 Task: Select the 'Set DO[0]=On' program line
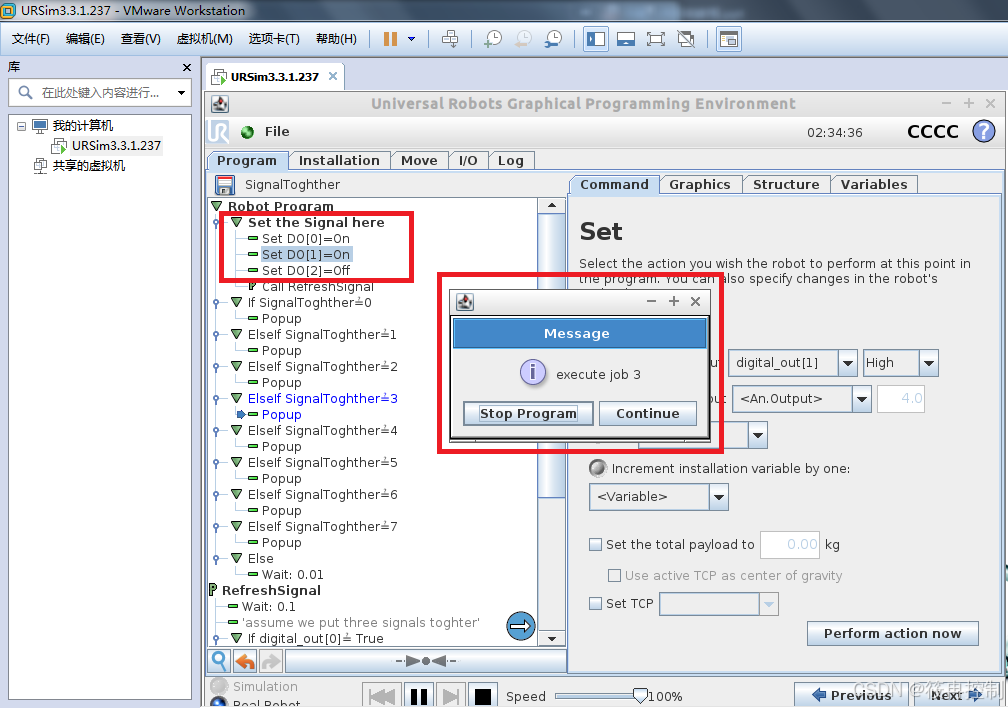click(x=306, y=239)
